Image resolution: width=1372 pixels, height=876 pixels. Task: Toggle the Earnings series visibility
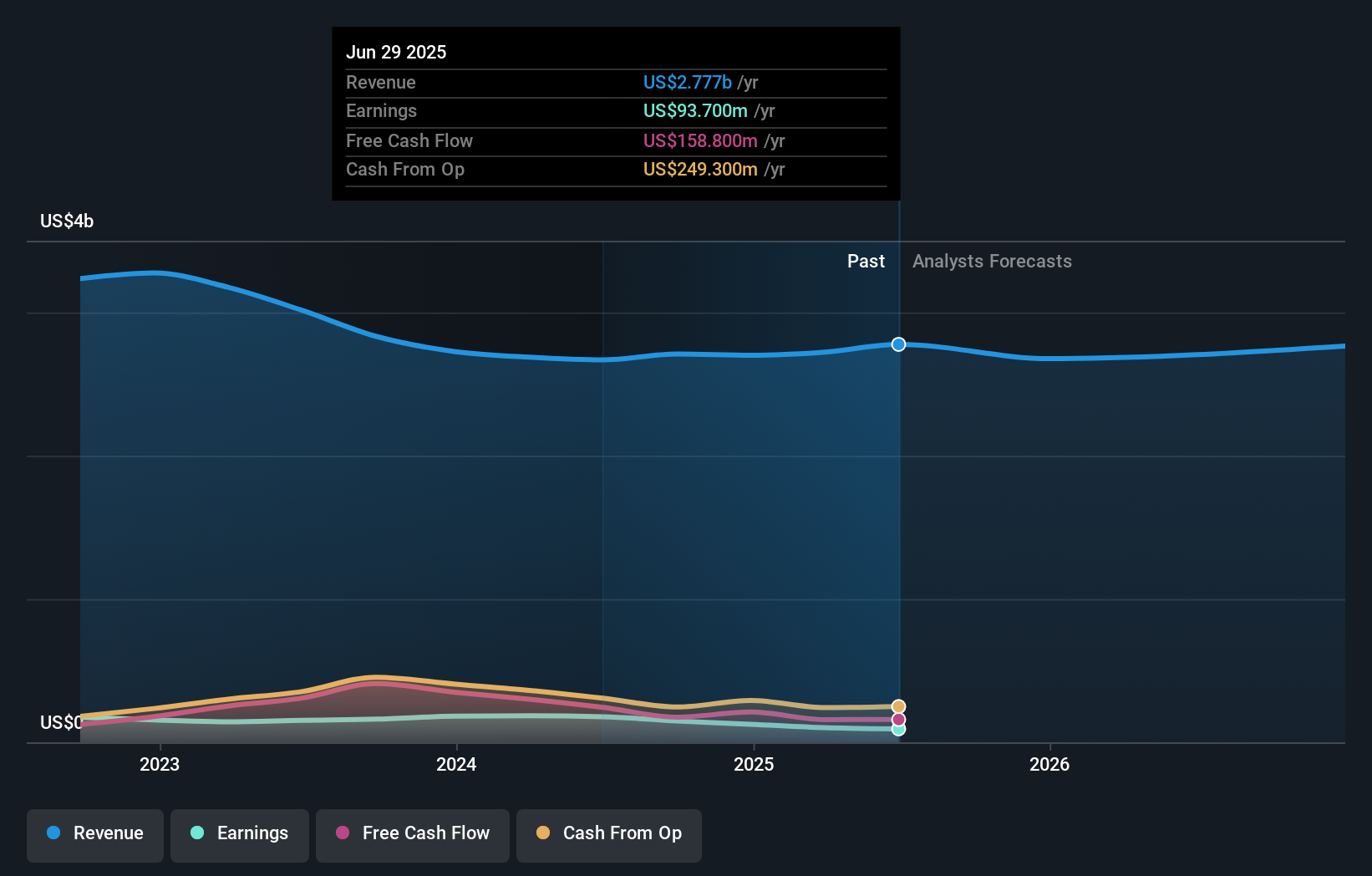[x=239, y=833]
